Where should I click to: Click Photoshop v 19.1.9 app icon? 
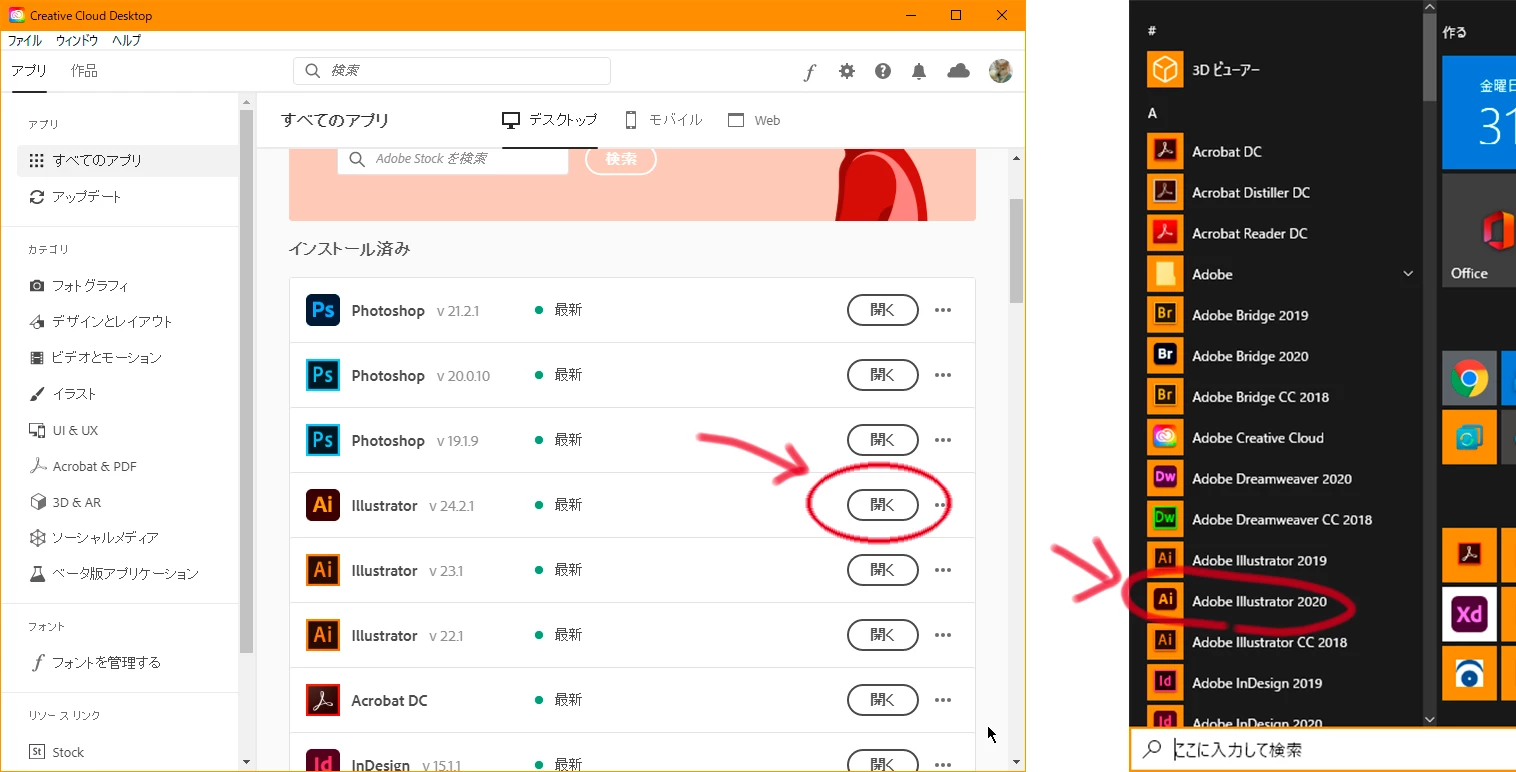[x=323, y=440]
